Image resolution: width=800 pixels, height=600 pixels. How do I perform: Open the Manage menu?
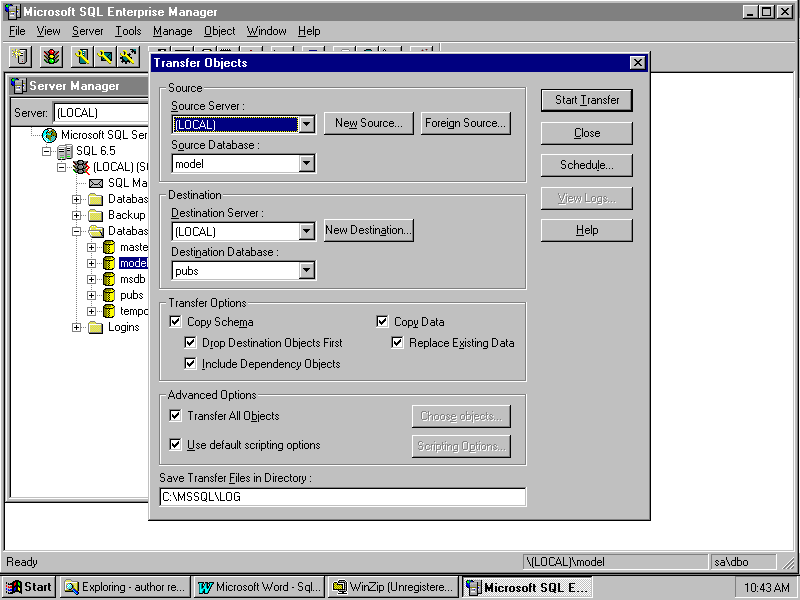(x=172, y=31)
